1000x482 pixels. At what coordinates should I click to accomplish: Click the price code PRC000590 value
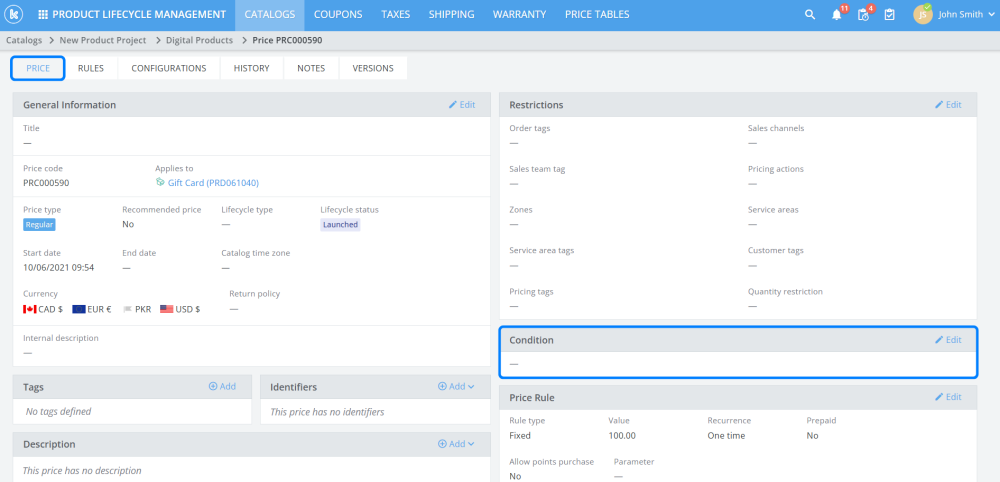pos(46,183)
